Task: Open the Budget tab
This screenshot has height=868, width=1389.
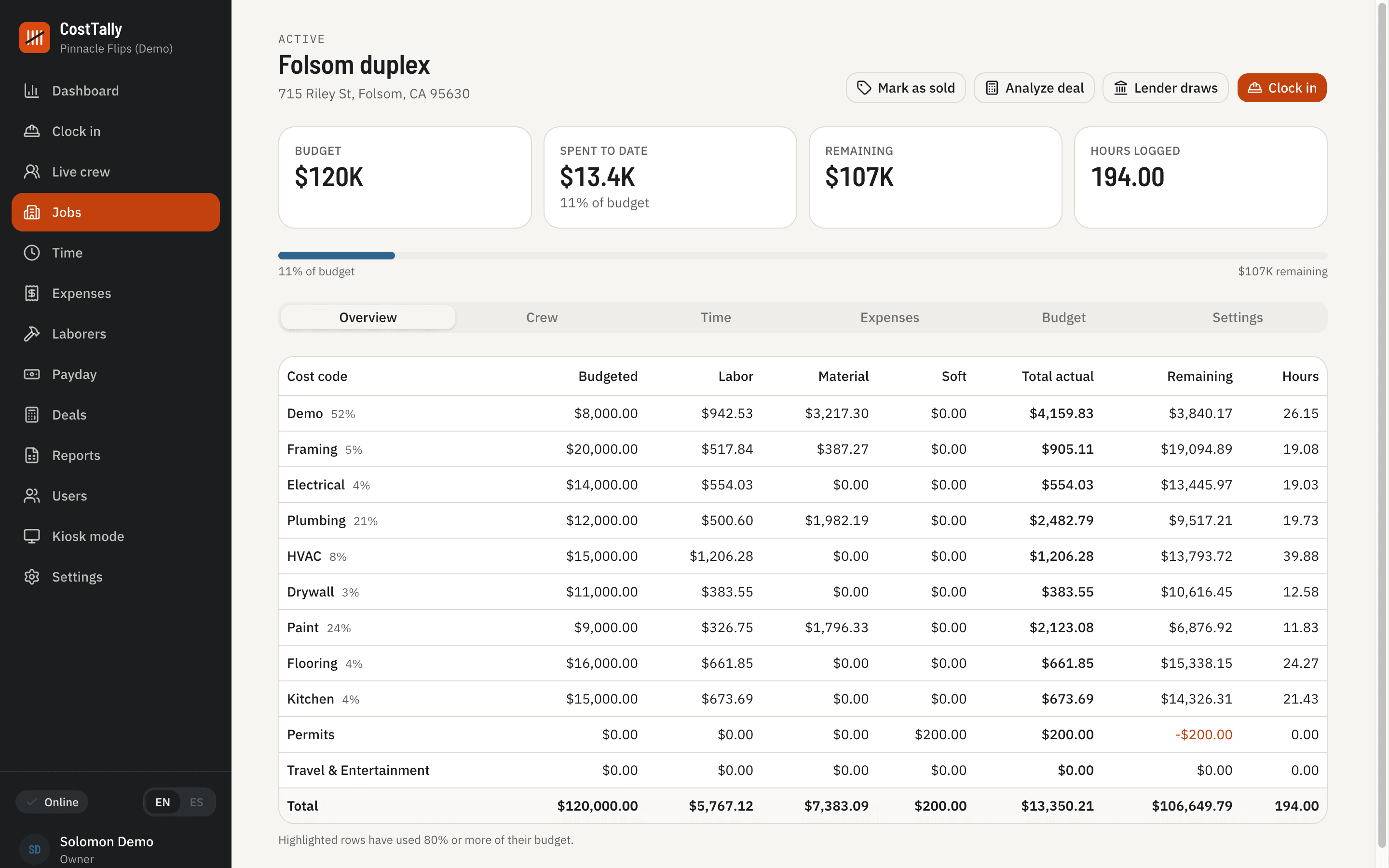Action: pos(1063,317)
